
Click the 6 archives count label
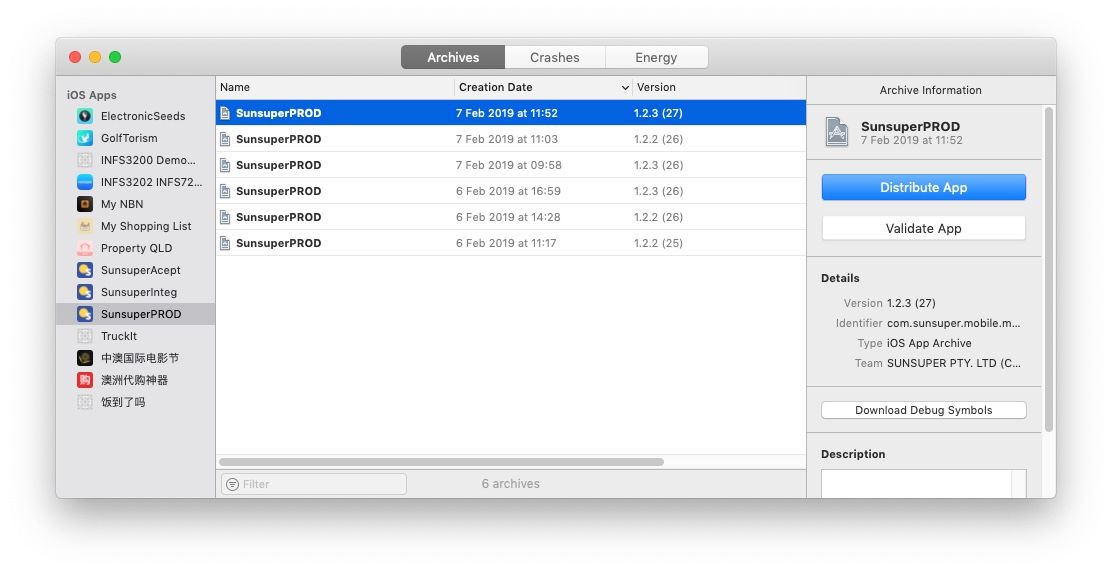point(511,483)
